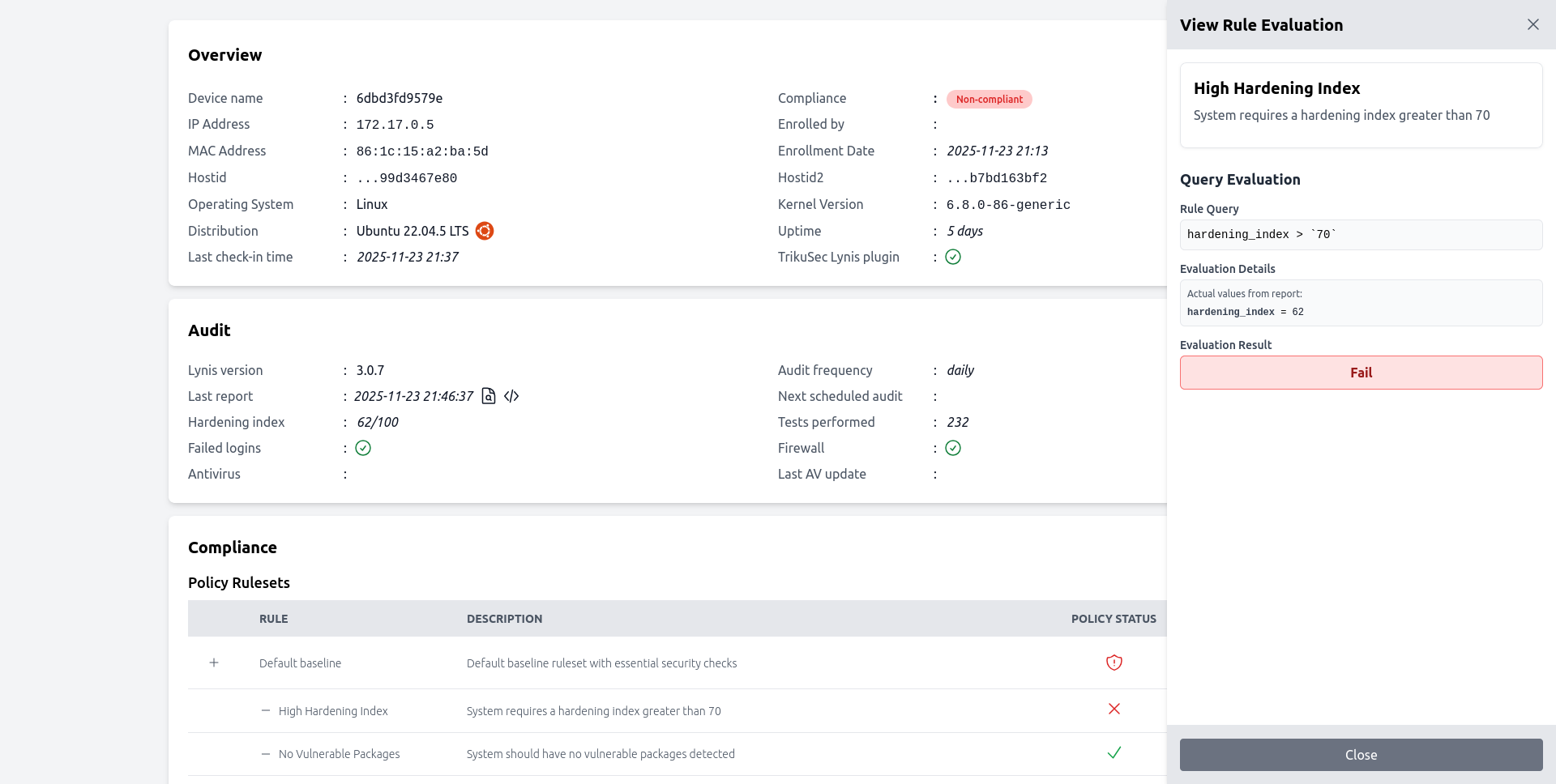The image size is (1556, 784).
Task: Click the Ubuntu distribution logo
Action: pyautogui.click(x=485, y=231)
